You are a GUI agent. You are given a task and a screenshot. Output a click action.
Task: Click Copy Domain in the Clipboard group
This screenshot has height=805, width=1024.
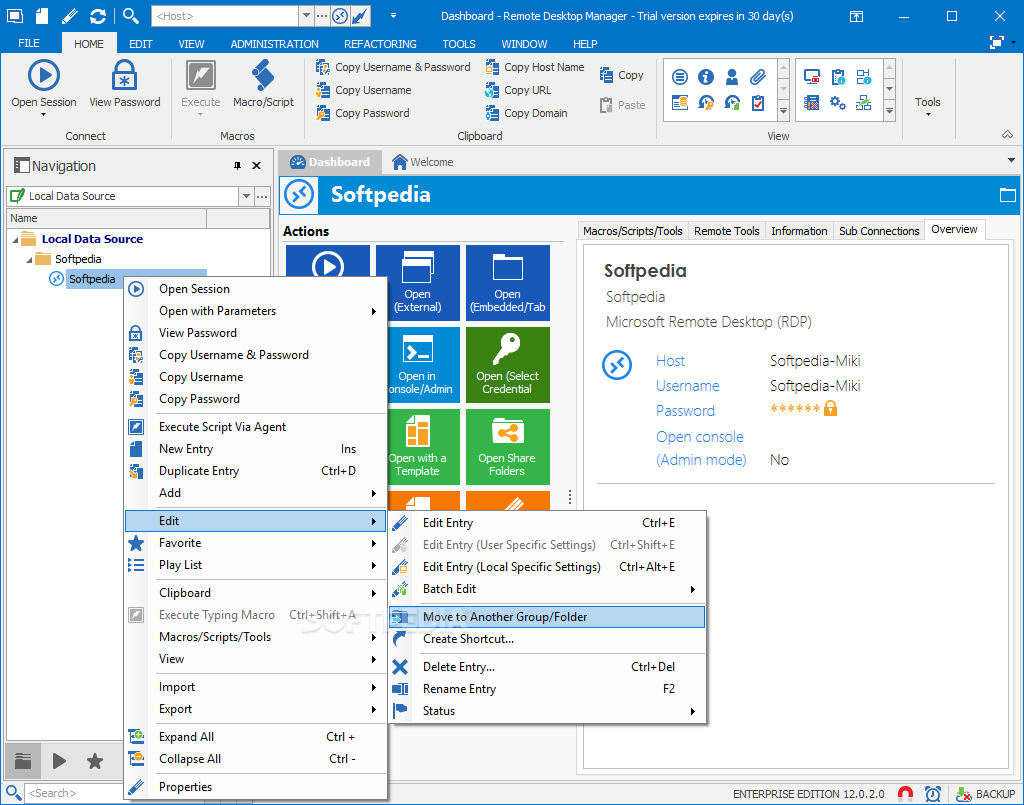pyautogui.click(x=526, y=113)
